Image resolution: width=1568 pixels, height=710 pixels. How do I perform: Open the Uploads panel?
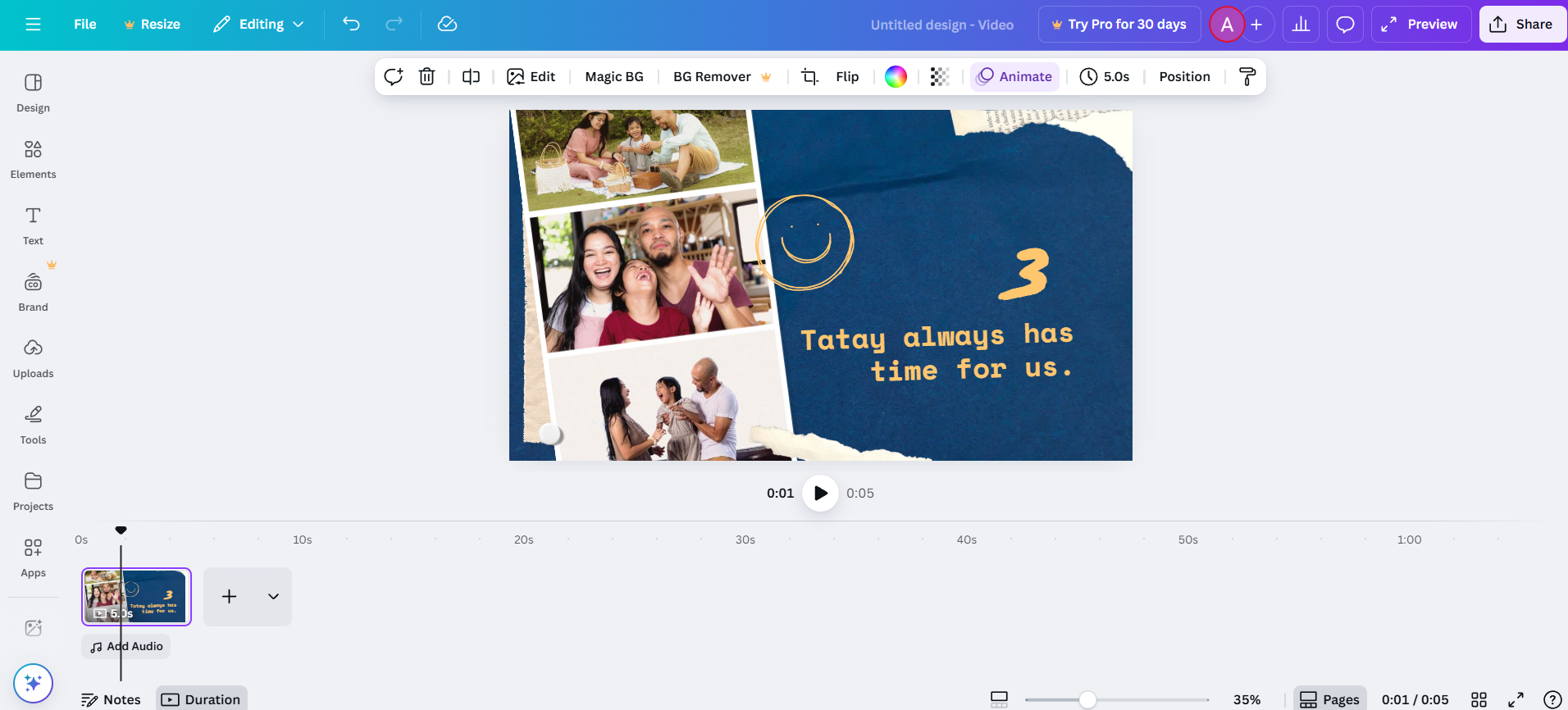click(x=33, y=358)
